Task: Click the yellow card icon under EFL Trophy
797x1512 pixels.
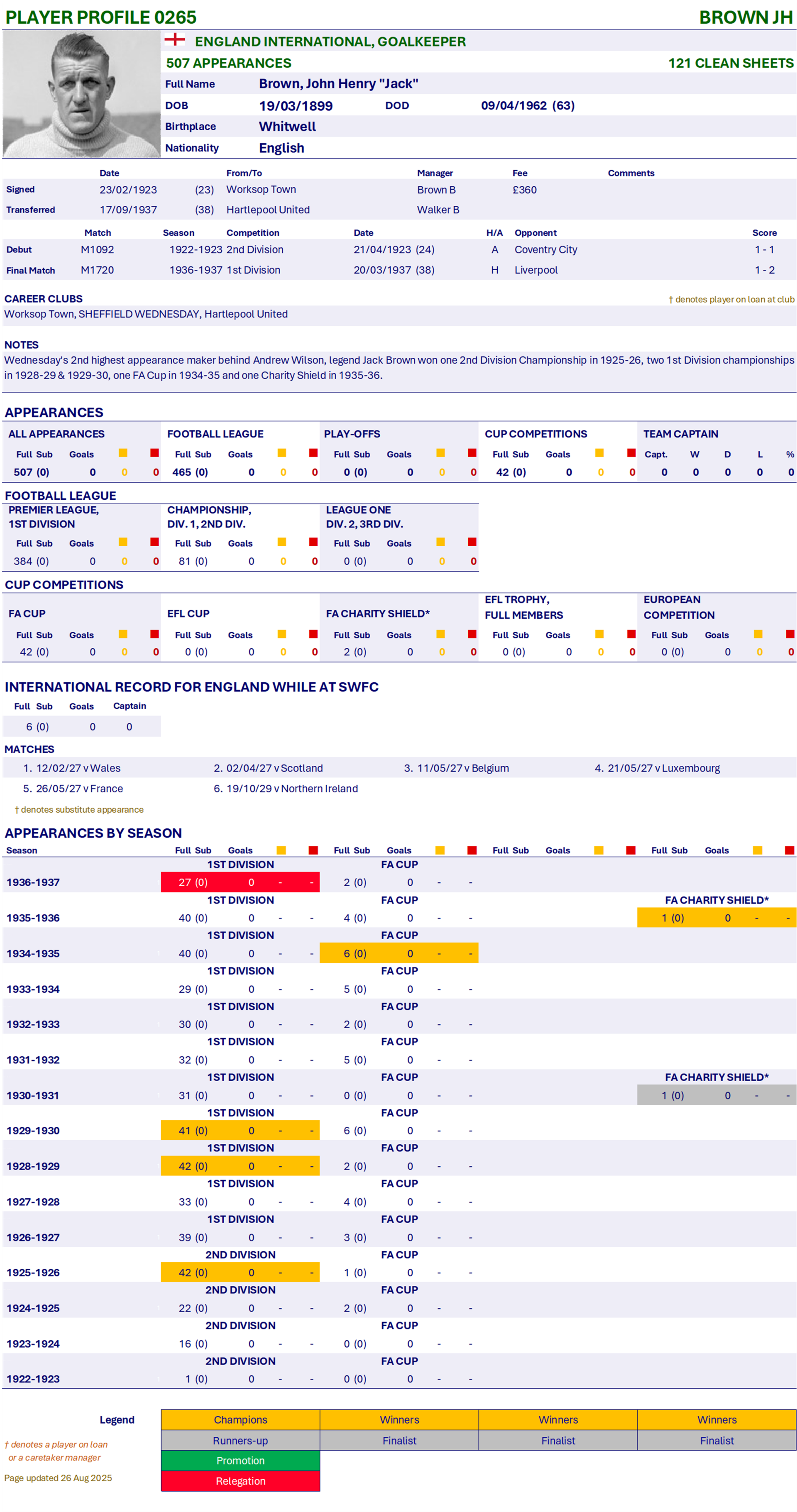Action: [x=599, y=635]
